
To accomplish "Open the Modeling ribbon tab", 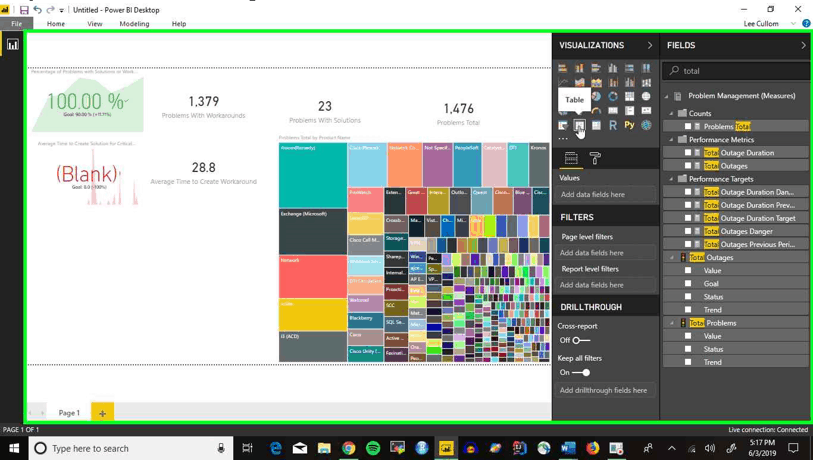I will 134,24.
